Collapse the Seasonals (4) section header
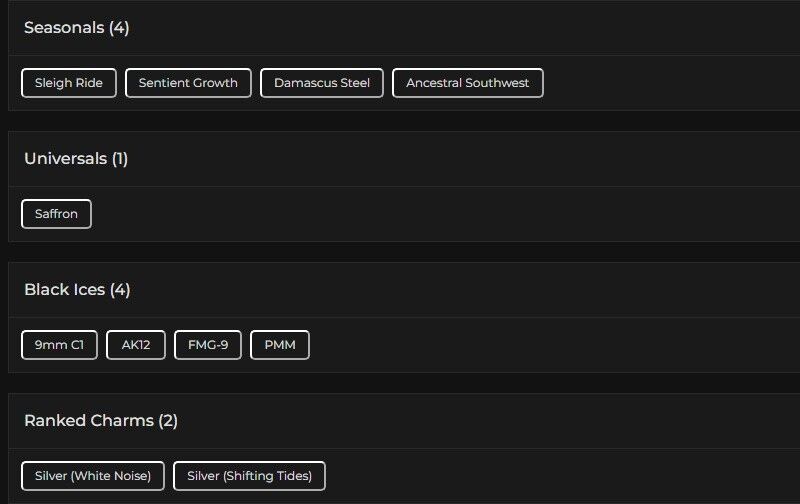800x504 pixels. [400, 28]
